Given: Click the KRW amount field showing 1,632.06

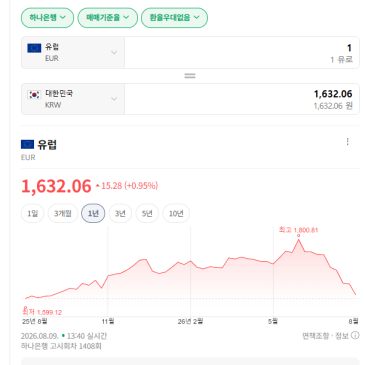Looking at the screenshot, I should (x=242, y=99).
